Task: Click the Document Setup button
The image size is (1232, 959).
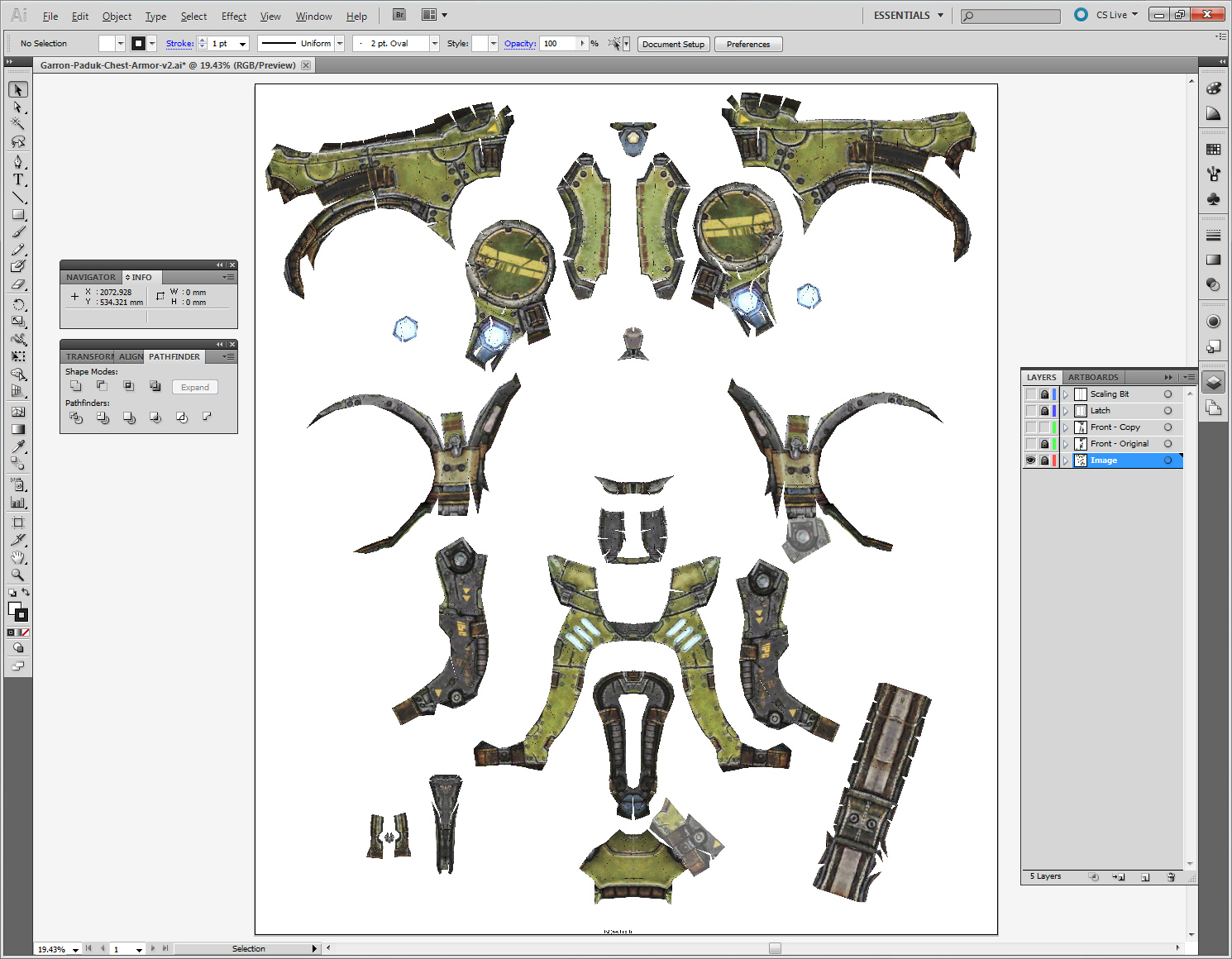Action: tap(673, 44)
